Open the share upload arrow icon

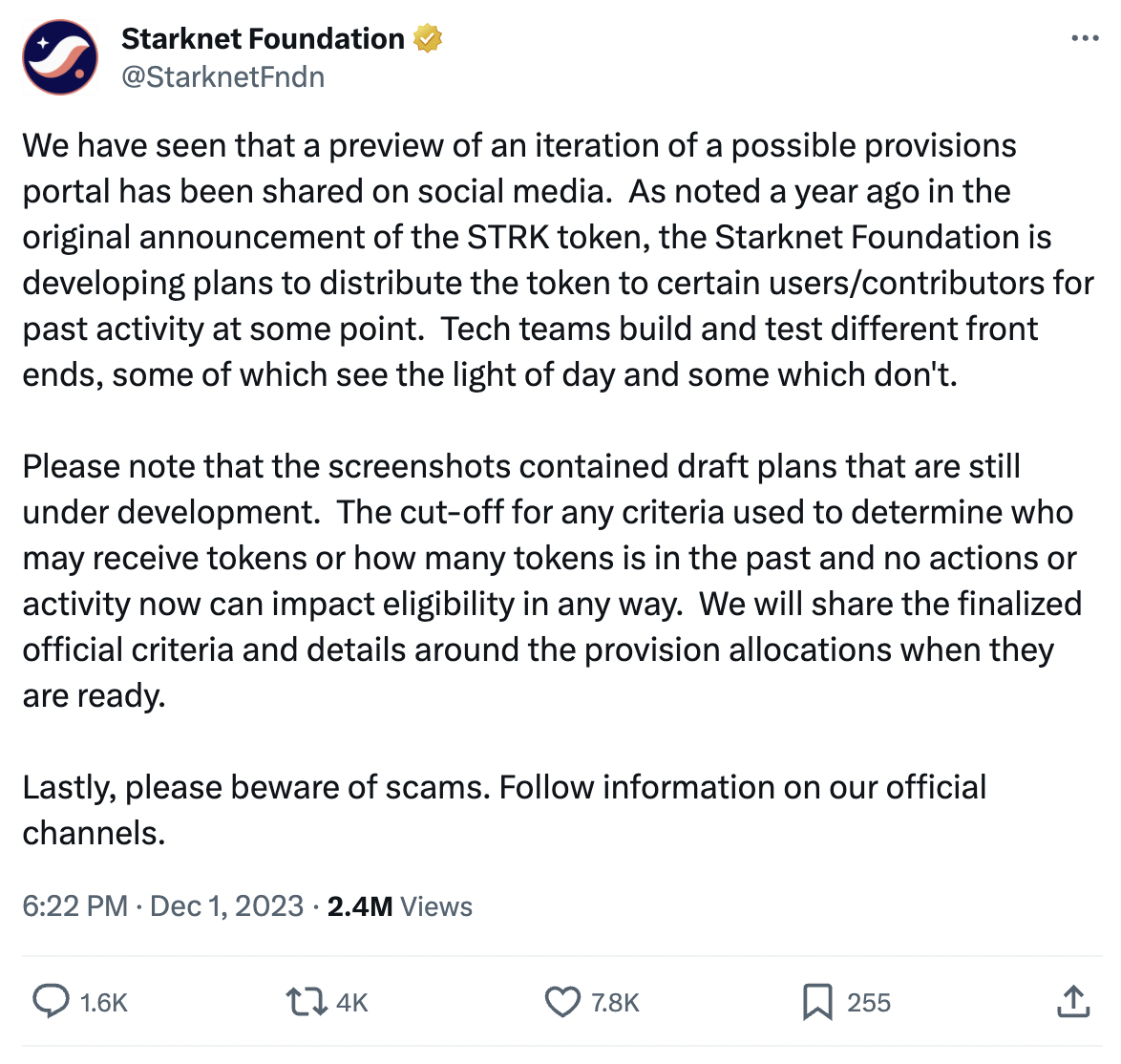[1073, 1002]
